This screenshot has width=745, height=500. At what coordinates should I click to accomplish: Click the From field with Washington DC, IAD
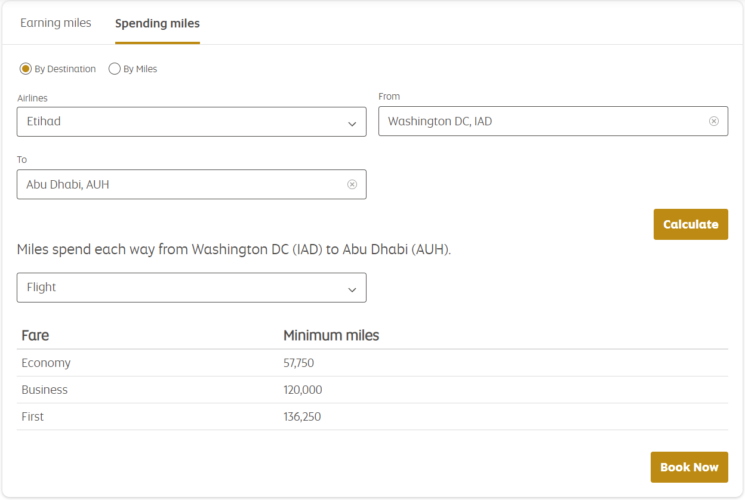[x=540, y=121]
